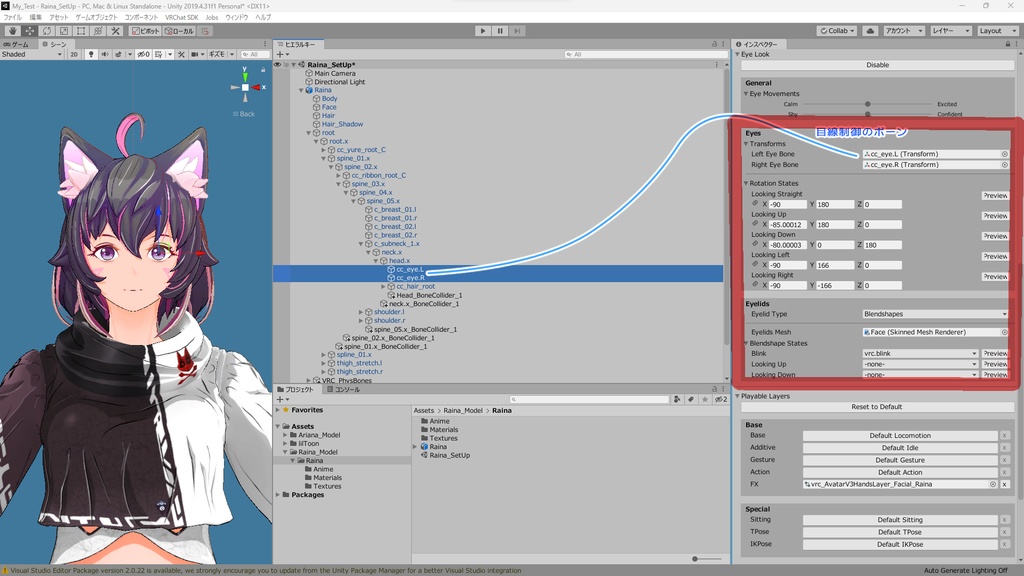Toggle the scene grid visibility icon
Image resolution: width=1024 pixels, height=576 pixels.
tap(159, 54)
